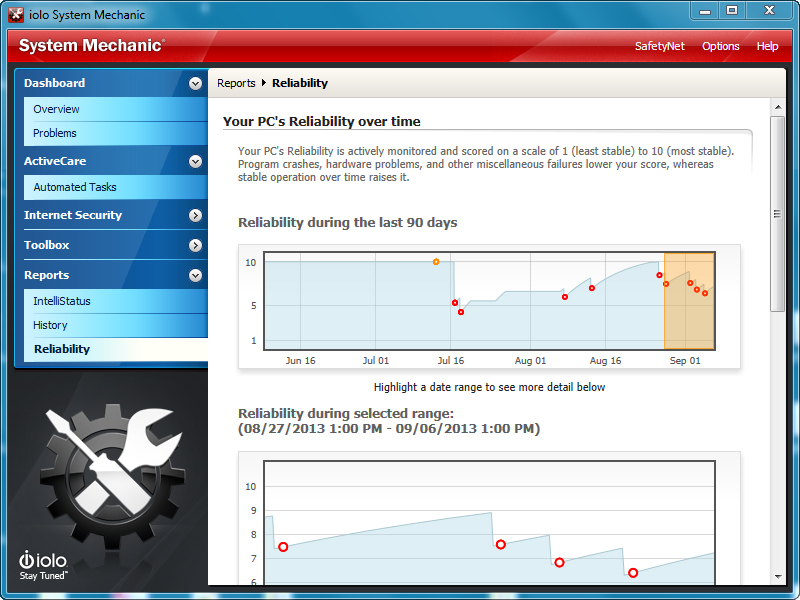Image resolution: width=800 pixels, height=600 pixels.
Task: Click the scroll up arrow
Action: pos(778,107)
